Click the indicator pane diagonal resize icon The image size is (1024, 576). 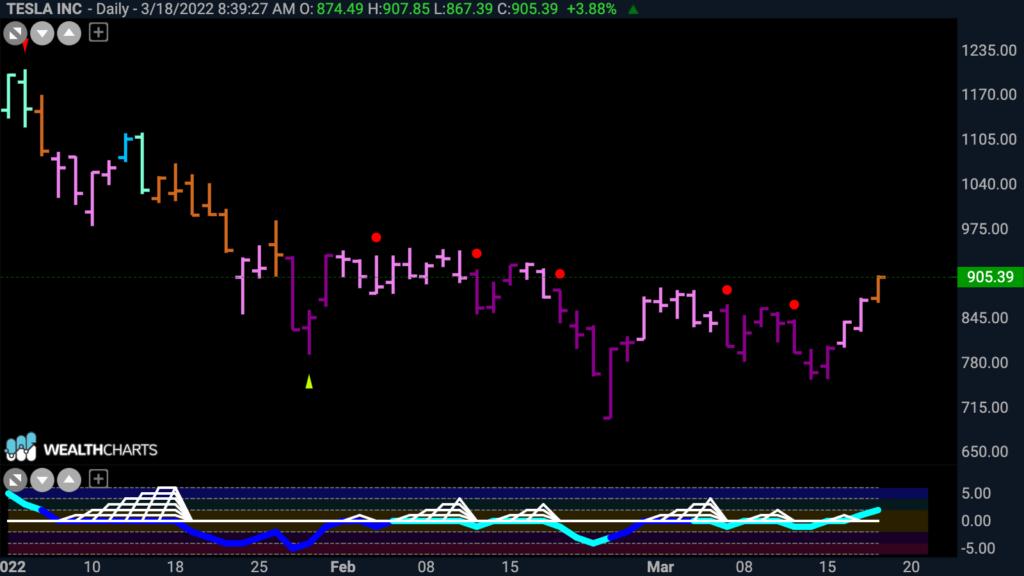click(16, 479)
